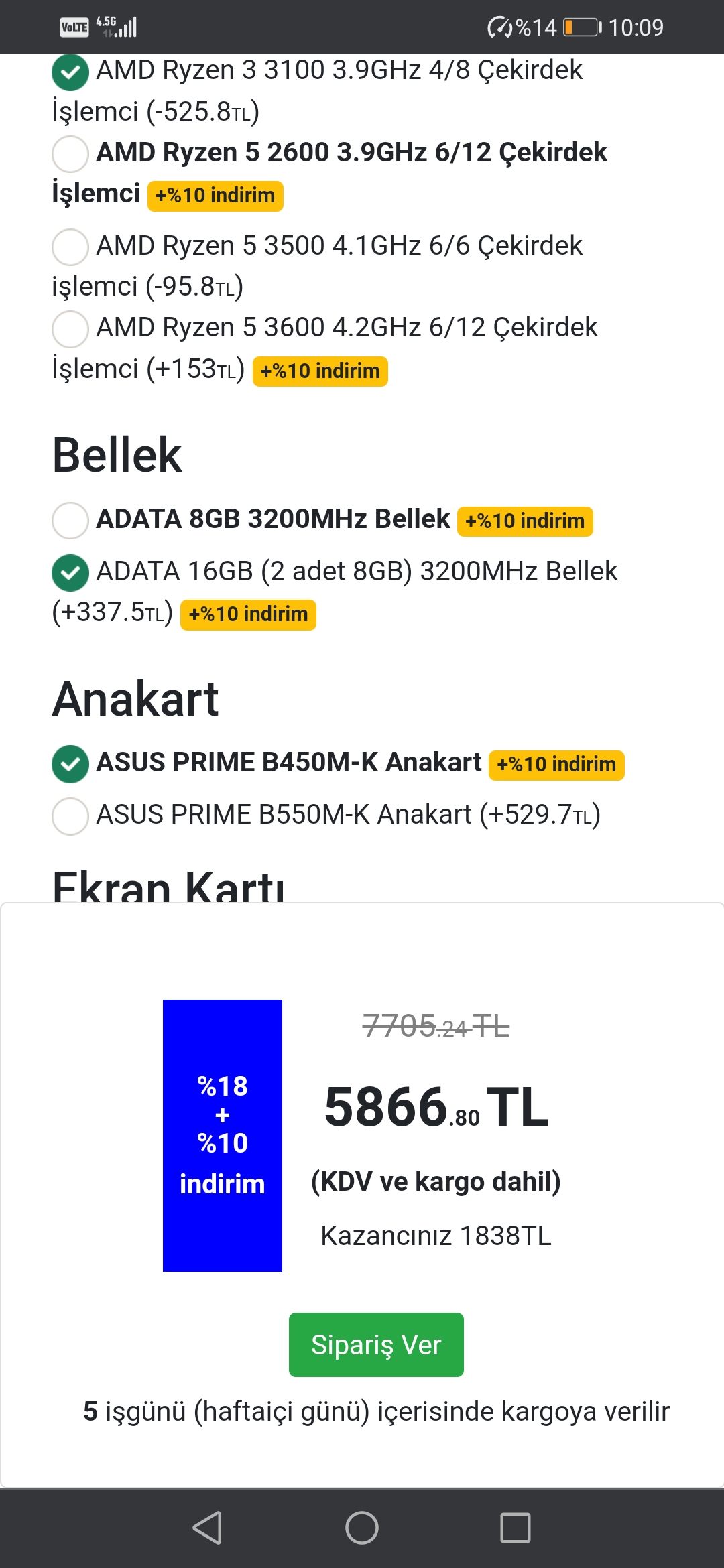Tap the +%10 indirim badge beside Ryzen 5 2600
Screen dimensions: 724x1568
pyautogui.click(x=215, y=196)
